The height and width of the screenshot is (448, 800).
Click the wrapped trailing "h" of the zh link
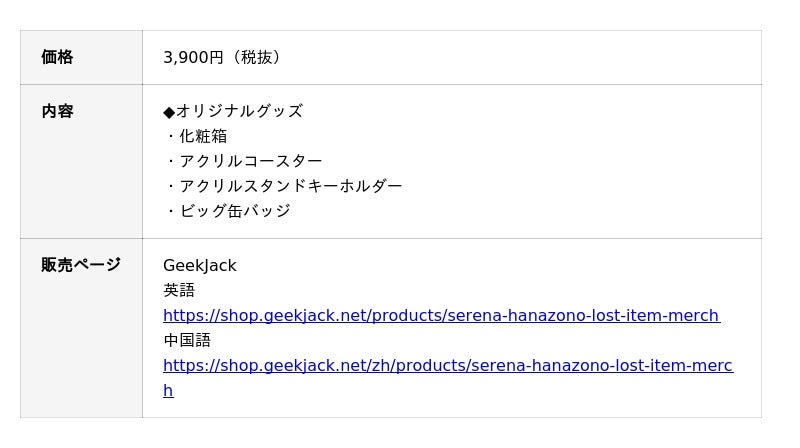pos(168,390)
